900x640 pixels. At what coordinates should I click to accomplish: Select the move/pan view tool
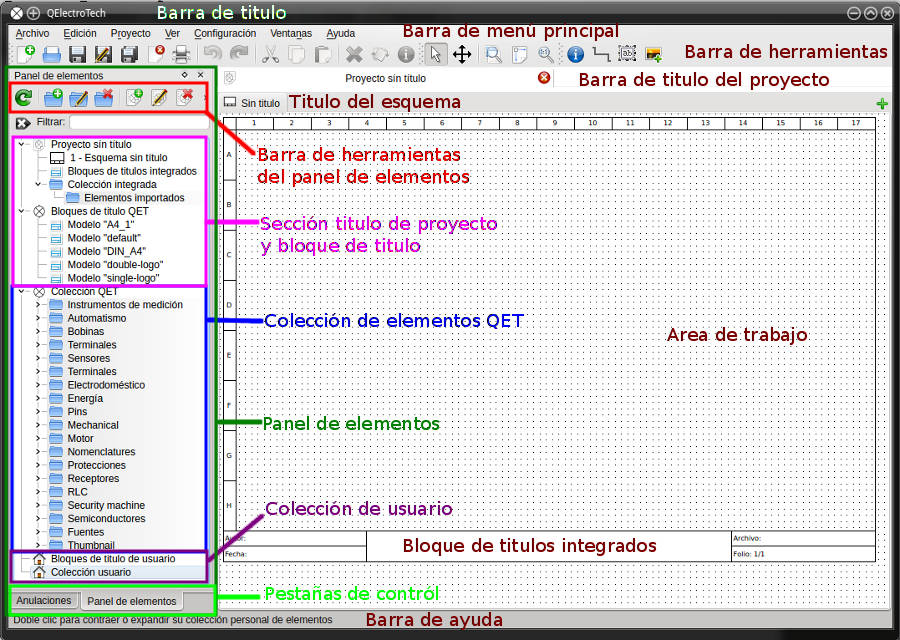point(462,55)
